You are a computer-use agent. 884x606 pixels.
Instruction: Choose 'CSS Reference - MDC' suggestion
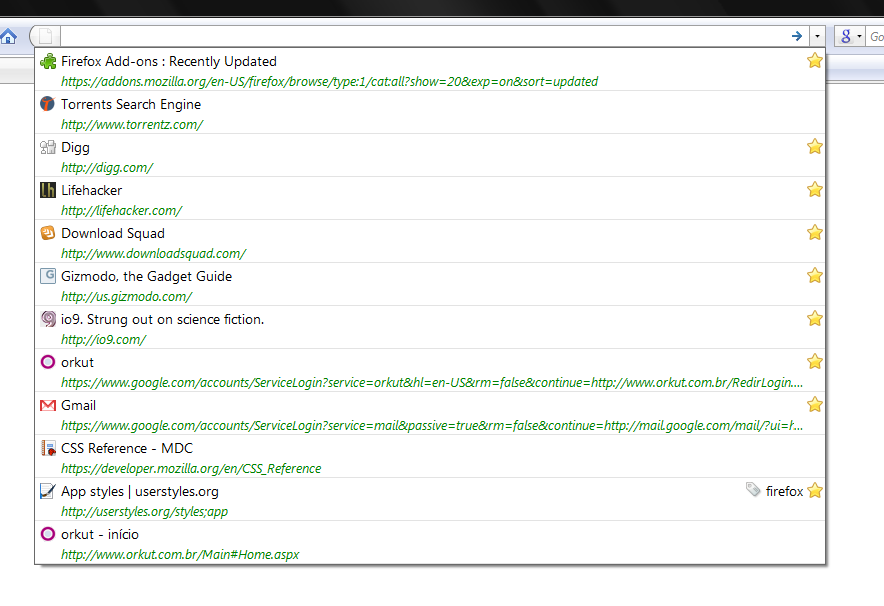click(127, 448)
